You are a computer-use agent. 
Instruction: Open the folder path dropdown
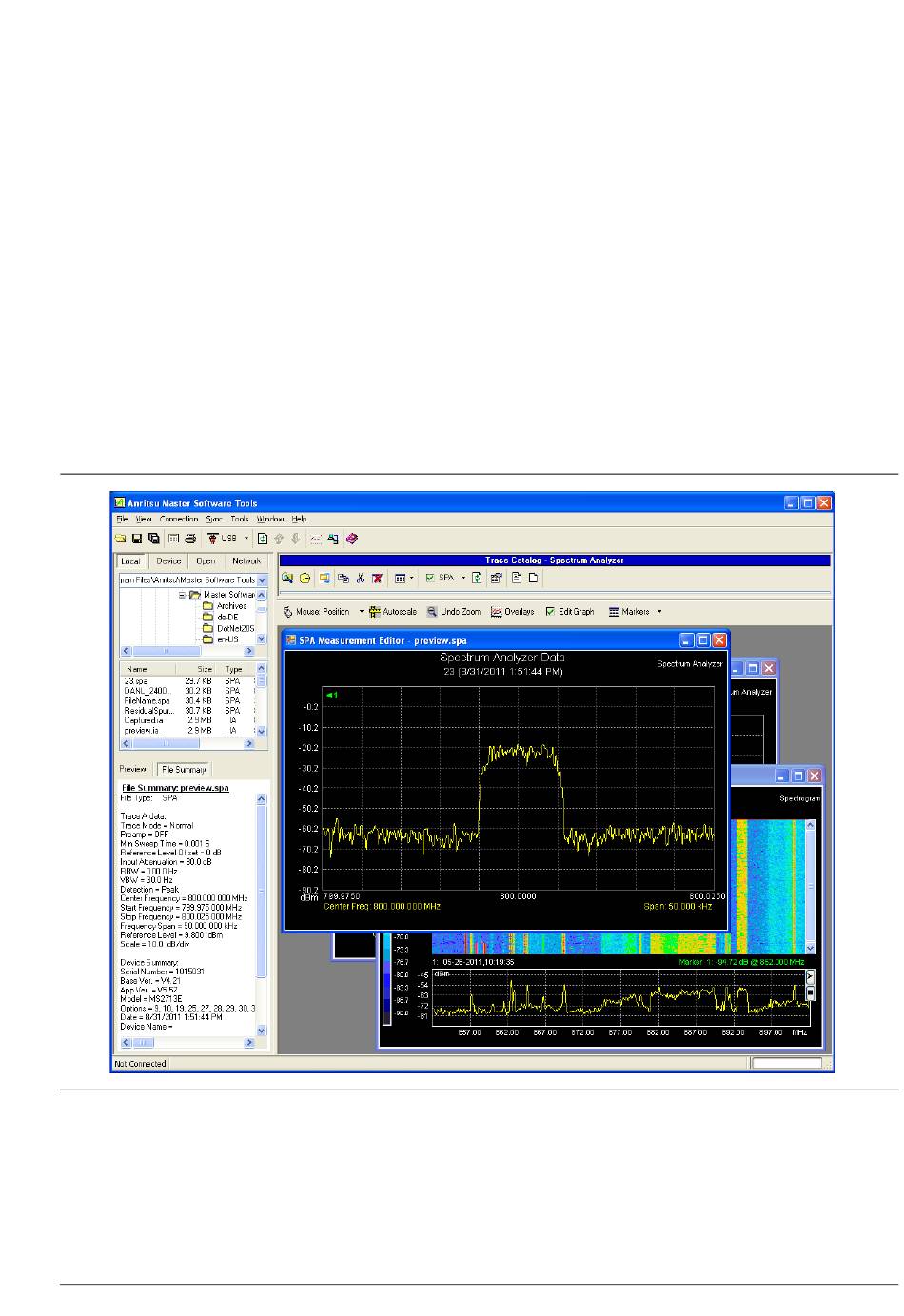(x=263, y=579)
